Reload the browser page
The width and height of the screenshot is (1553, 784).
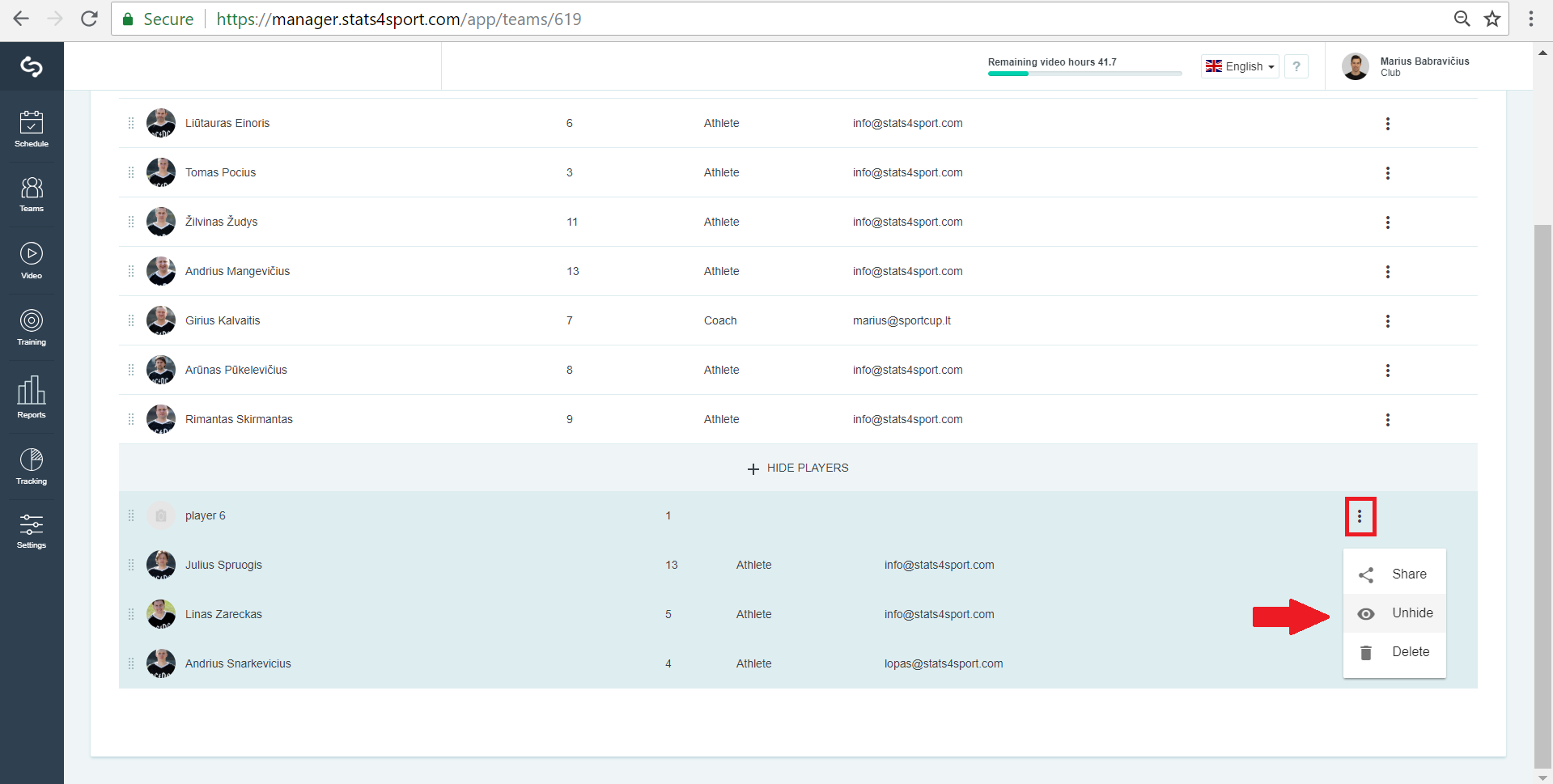point(89,19)
